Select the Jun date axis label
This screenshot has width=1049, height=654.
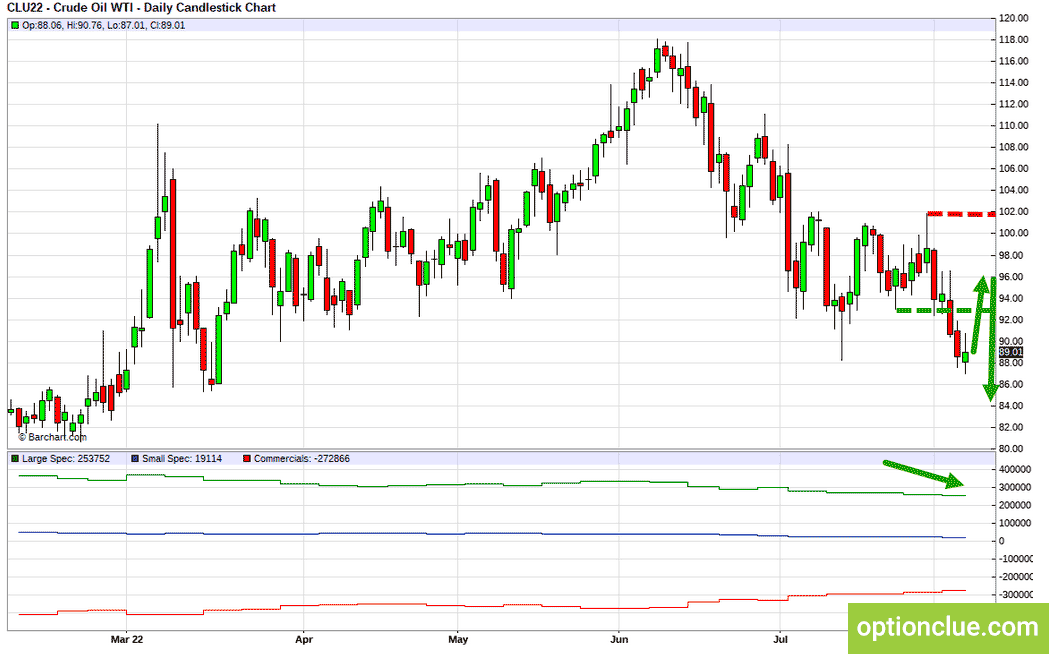(619, 639)
